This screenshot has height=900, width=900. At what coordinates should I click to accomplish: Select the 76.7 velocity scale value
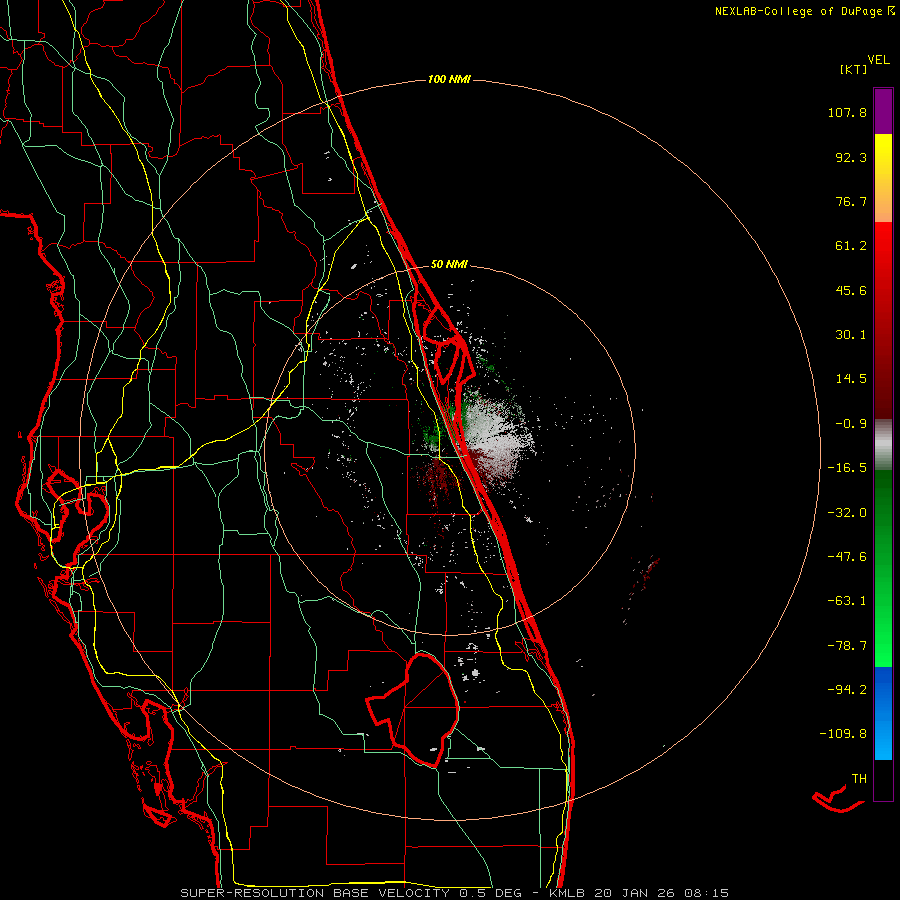pos(851,201)
